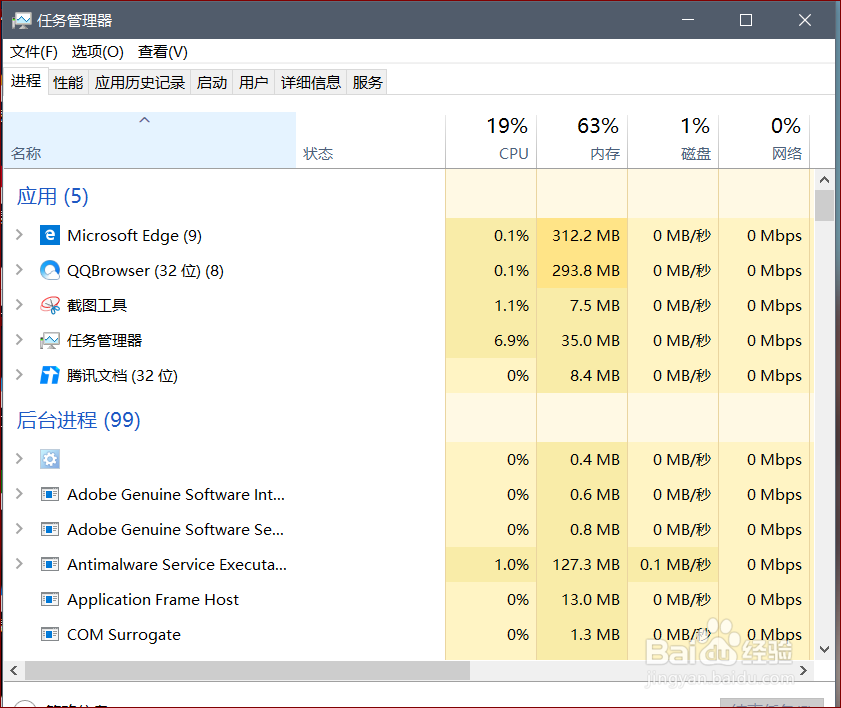841x708 pixels.
Task: Sort by the CPU column header
Action: (491, 140)
